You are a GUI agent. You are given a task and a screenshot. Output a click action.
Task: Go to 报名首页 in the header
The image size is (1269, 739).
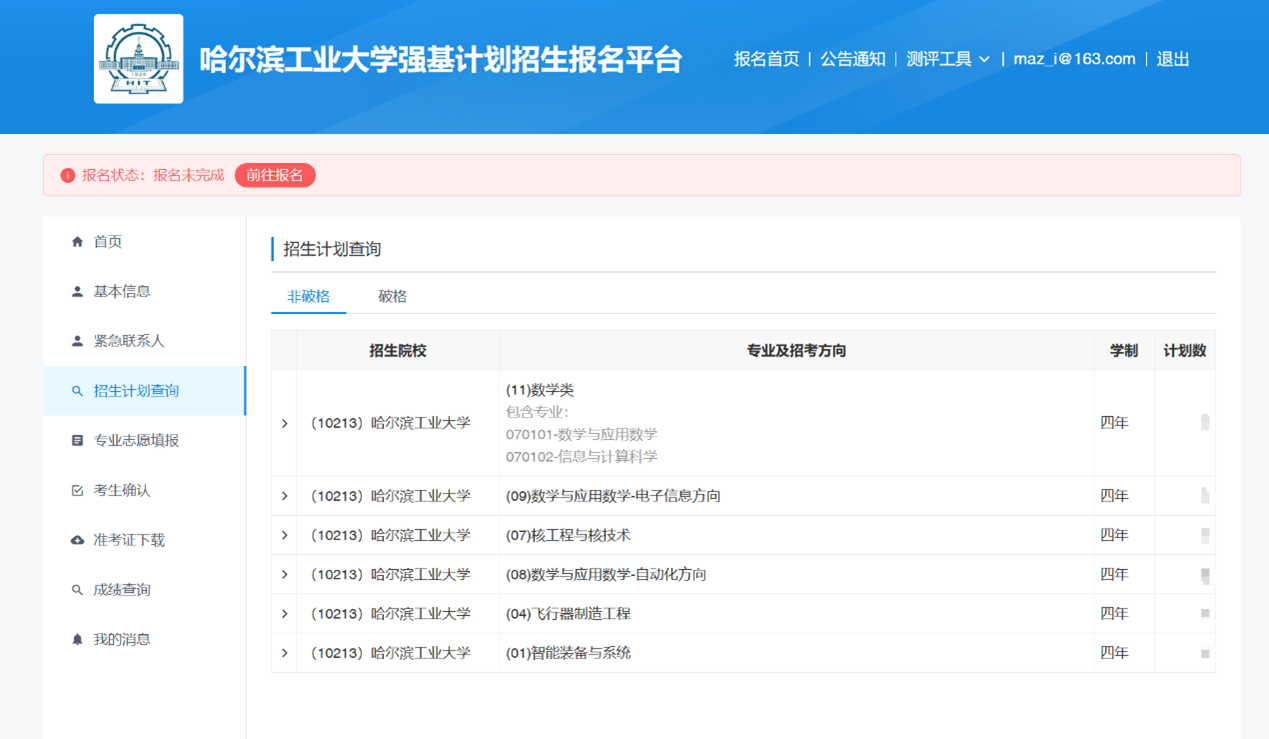[766, 59]
